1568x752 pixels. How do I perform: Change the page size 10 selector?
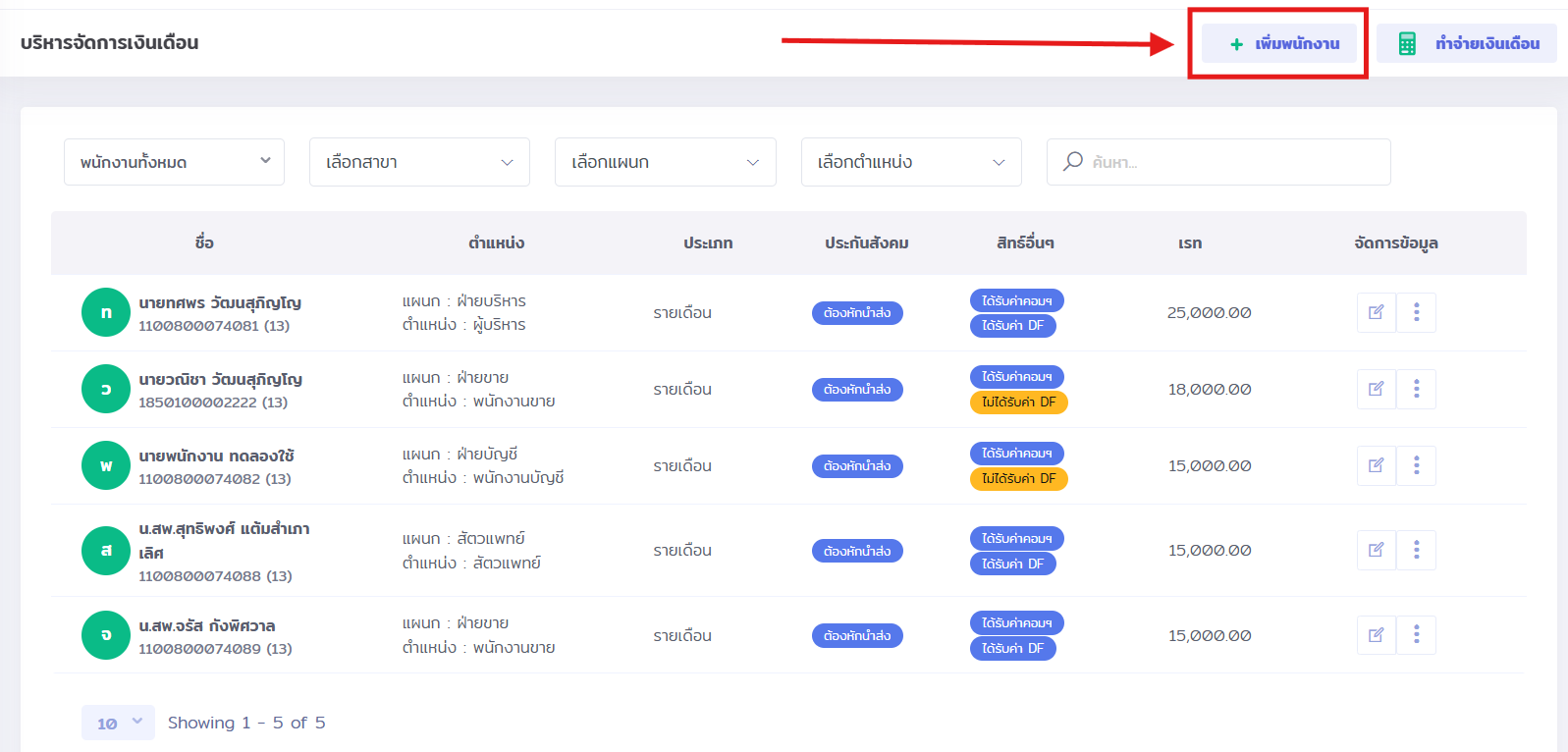118,723
